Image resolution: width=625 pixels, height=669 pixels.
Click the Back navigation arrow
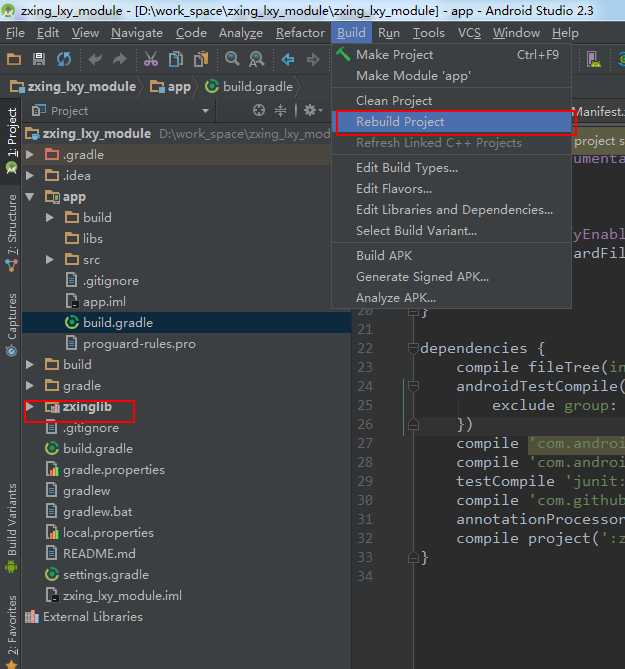(288, 59)
